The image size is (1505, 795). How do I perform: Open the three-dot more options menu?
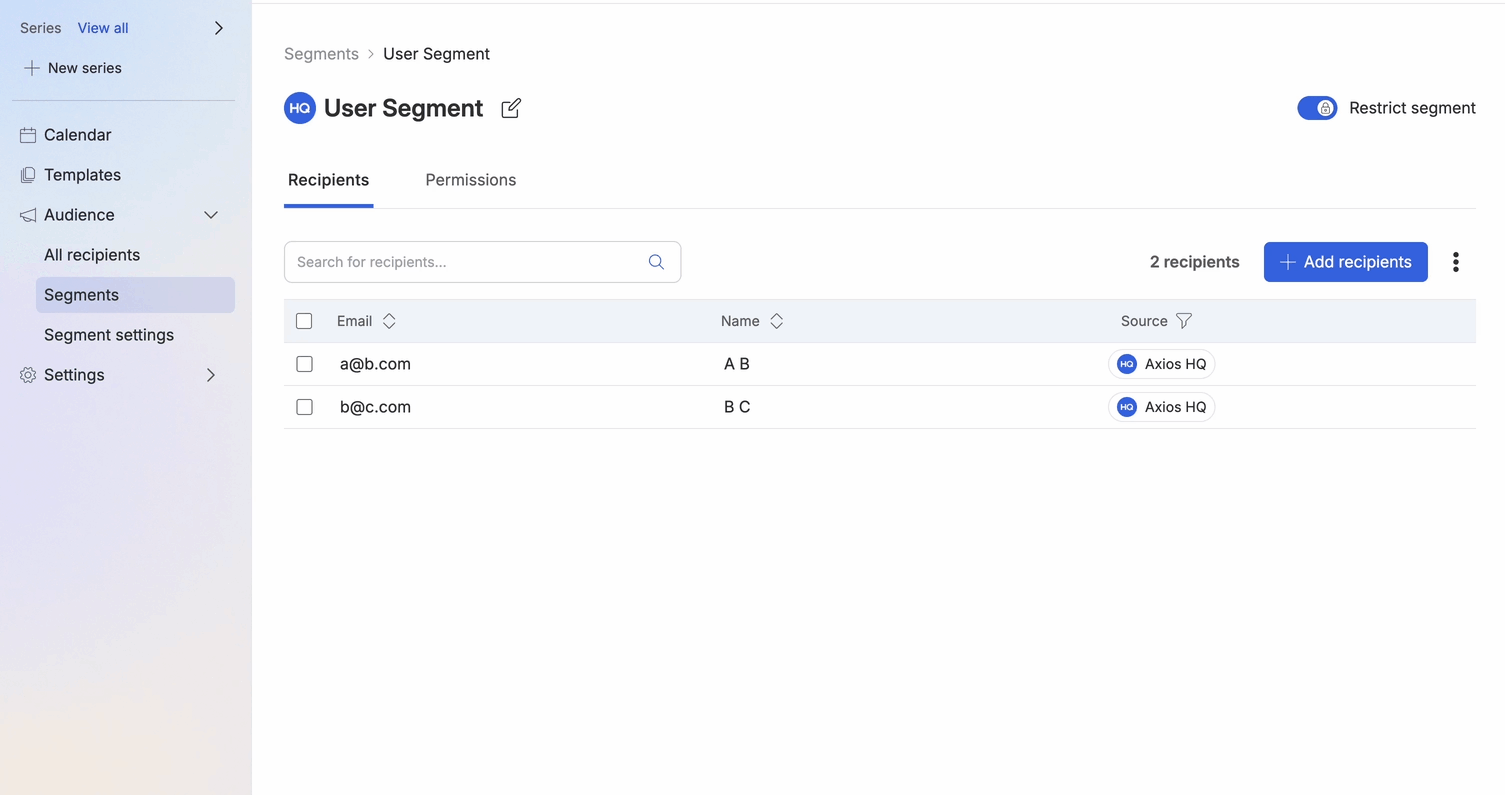click(x=1456, y=262)
